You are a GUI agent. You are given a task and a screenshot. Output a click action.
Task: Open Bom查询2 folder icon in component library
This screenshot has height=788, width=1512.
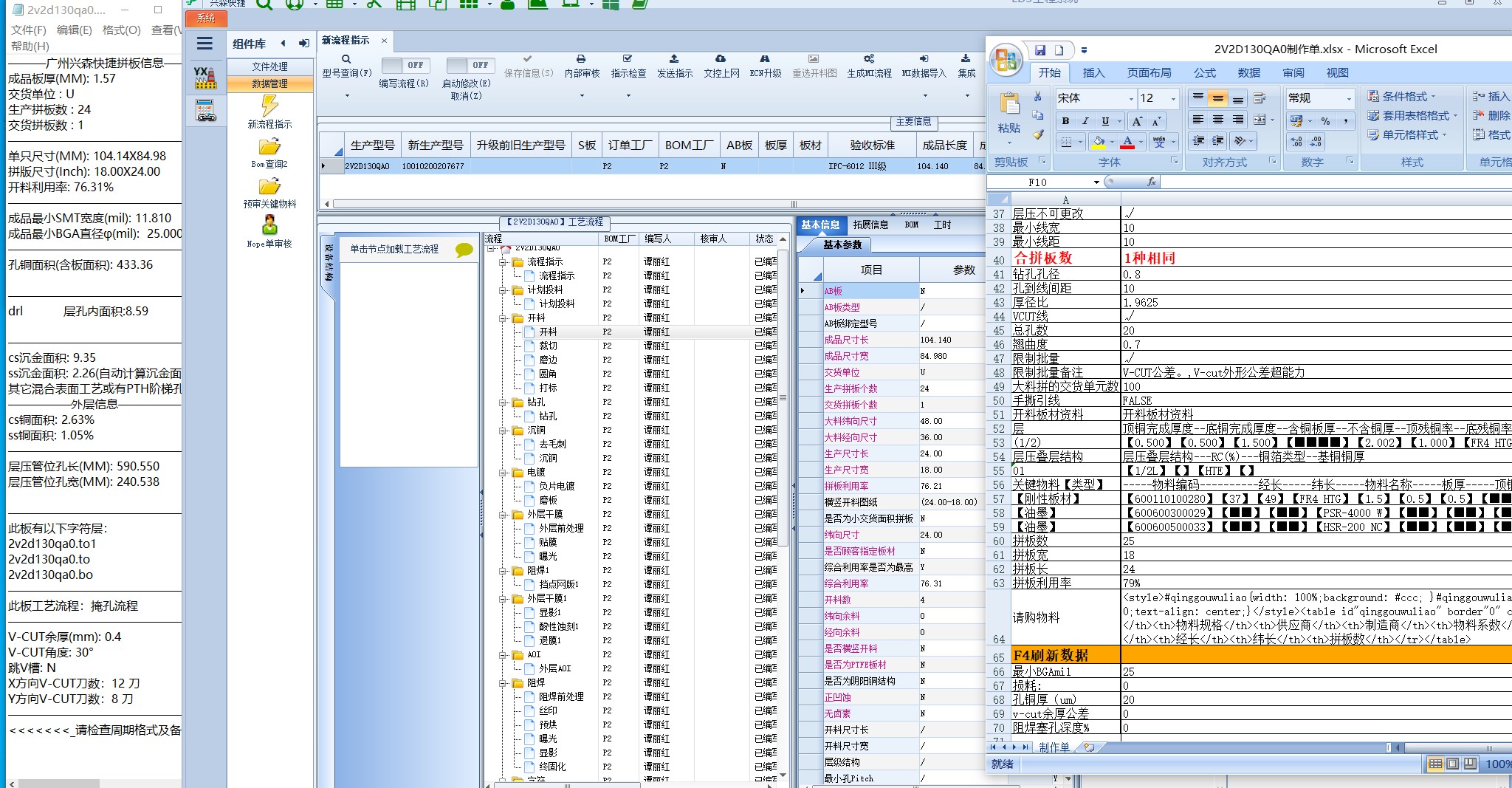269,147
